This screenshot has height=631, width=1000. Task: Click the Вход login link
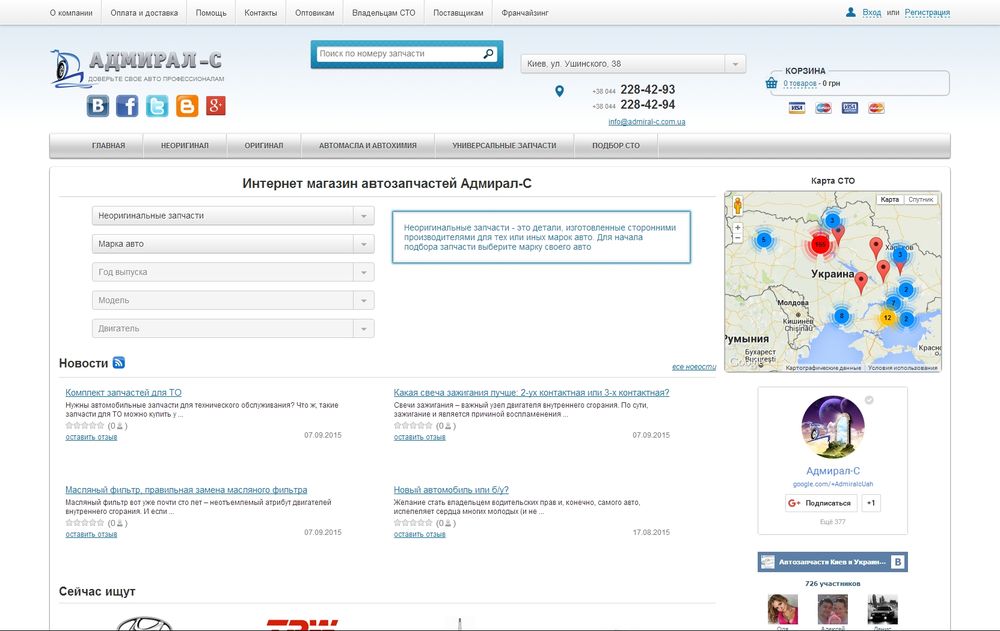pyautogui.click(x=871, y=13)
